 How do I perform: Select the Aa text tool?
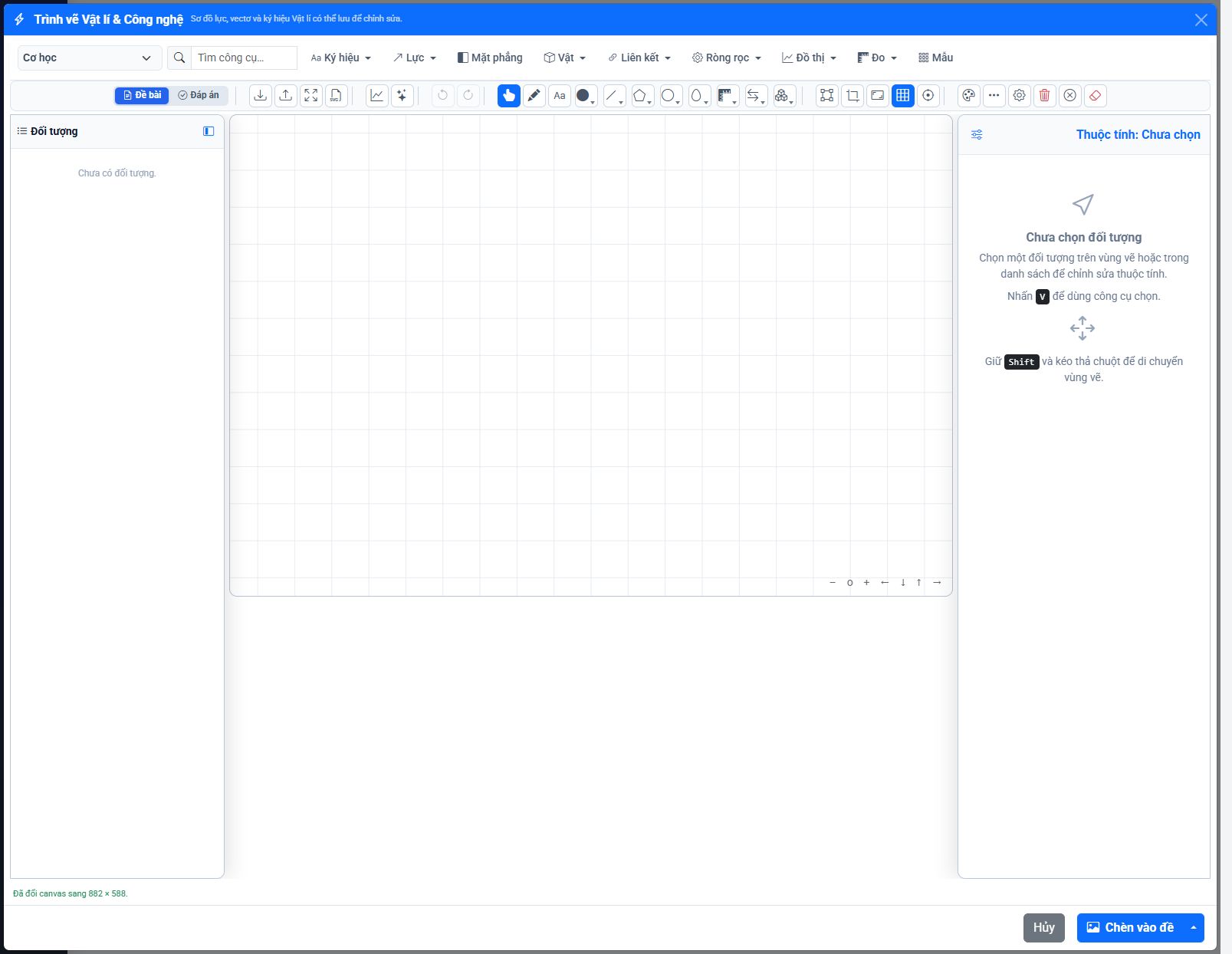pos(560,96)
